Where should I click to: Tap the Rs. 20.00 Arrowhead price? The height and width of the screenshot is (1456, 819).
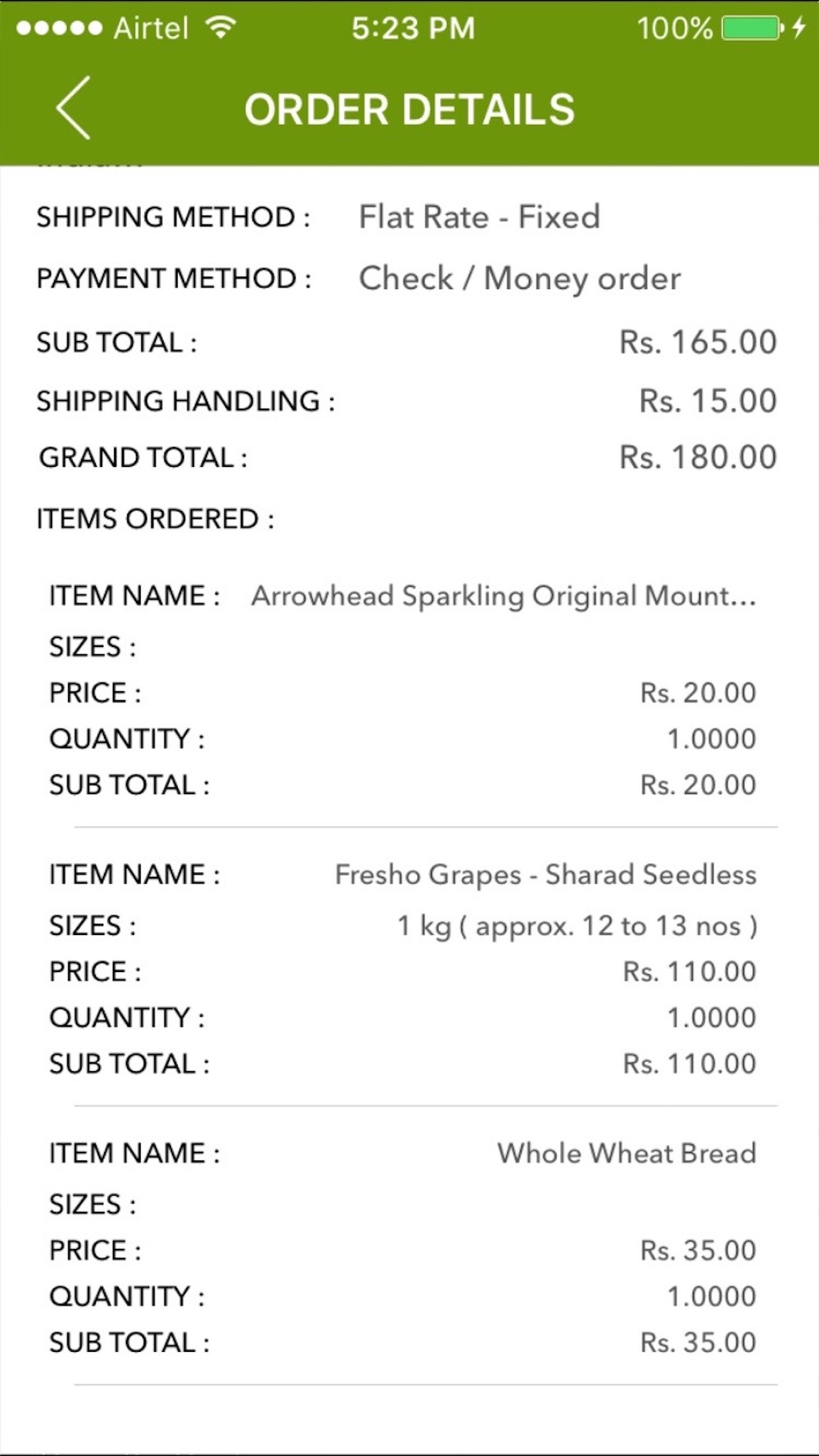click(698, 693)
